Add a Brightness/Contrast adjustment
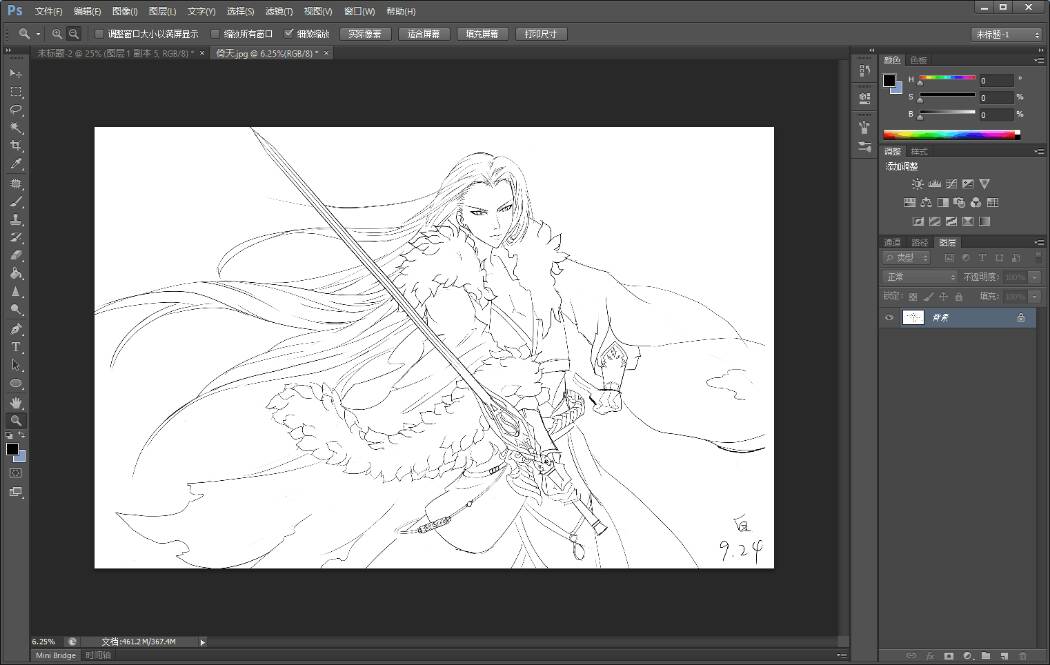Viewport: 1050px width, 665px height. (917, 183)
